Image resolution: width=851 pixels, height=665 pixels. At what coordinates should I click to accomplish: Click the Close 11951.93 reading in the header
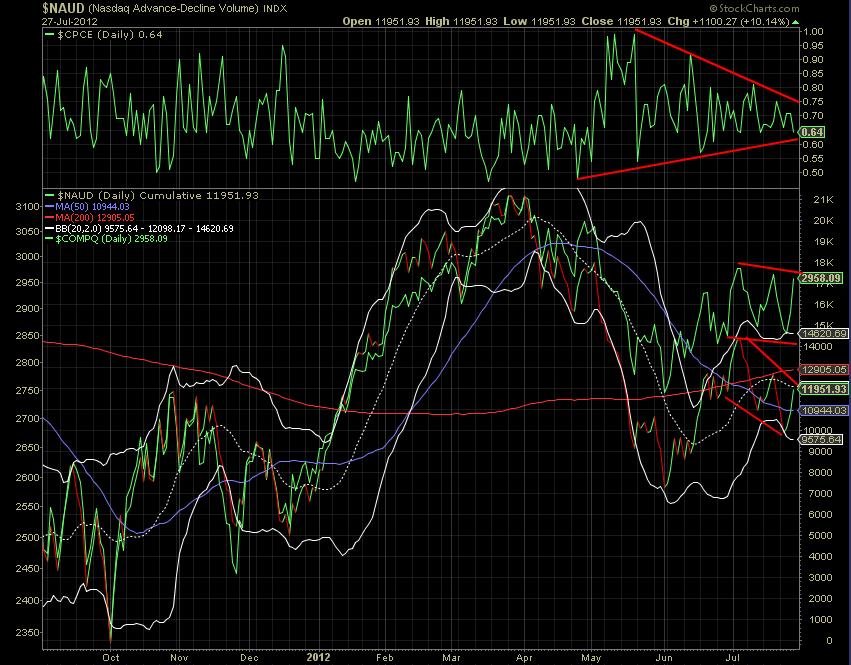[x=621, y=22]
